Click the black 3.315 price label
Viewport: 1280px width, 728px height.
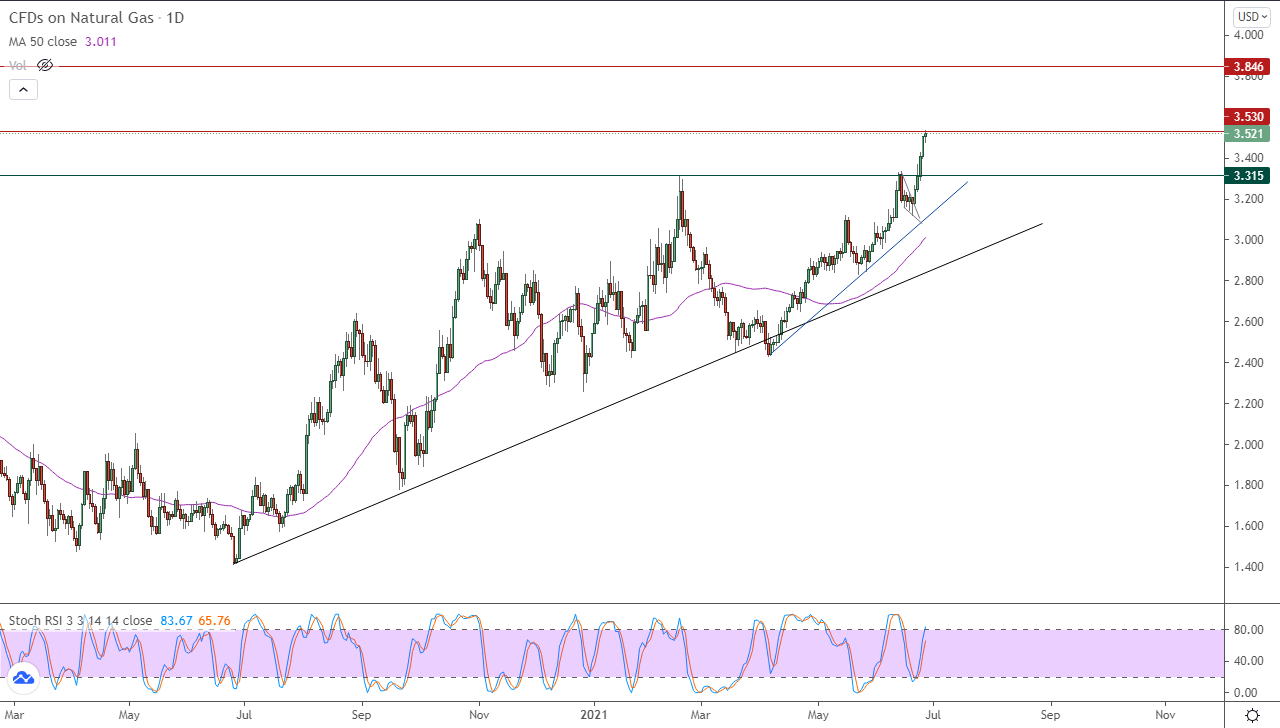click(x=1249, y=176)
